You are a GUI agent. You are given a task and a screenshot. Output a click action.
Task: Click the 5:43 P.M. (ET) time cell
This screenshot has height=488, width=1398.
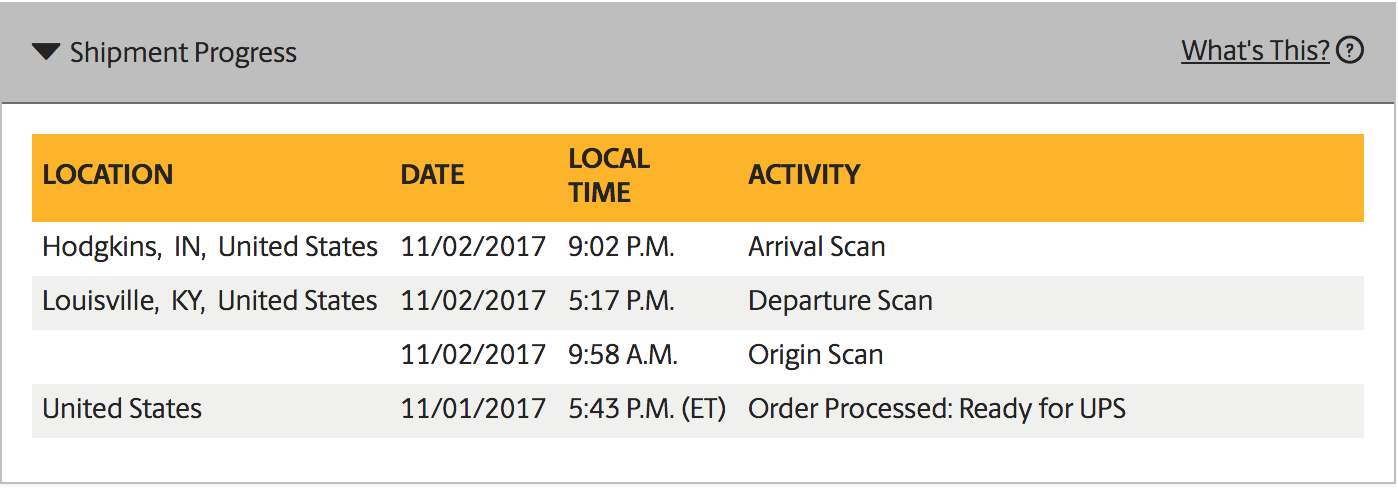point(647,409)
